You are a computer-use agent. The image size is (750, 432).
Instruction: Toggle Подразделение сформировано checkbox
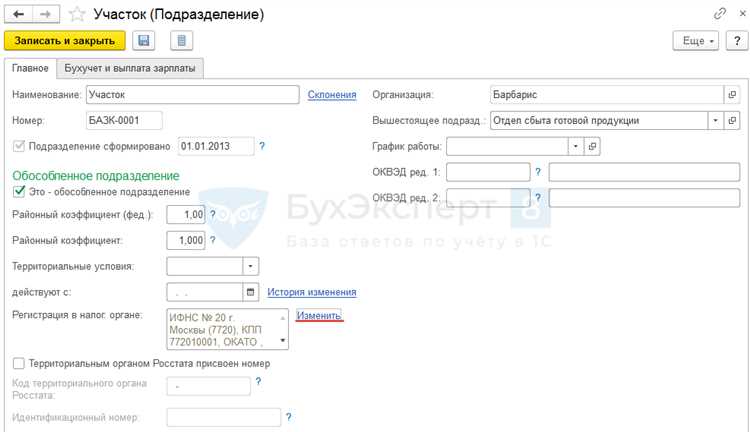pyautogui.click(x=19, y=146)
